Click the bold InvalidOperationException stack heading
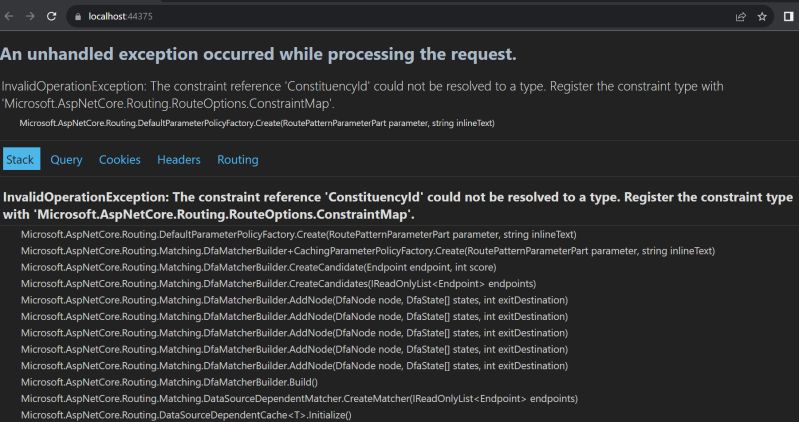Viewport: 799px width, 422px height. (397, 206)
